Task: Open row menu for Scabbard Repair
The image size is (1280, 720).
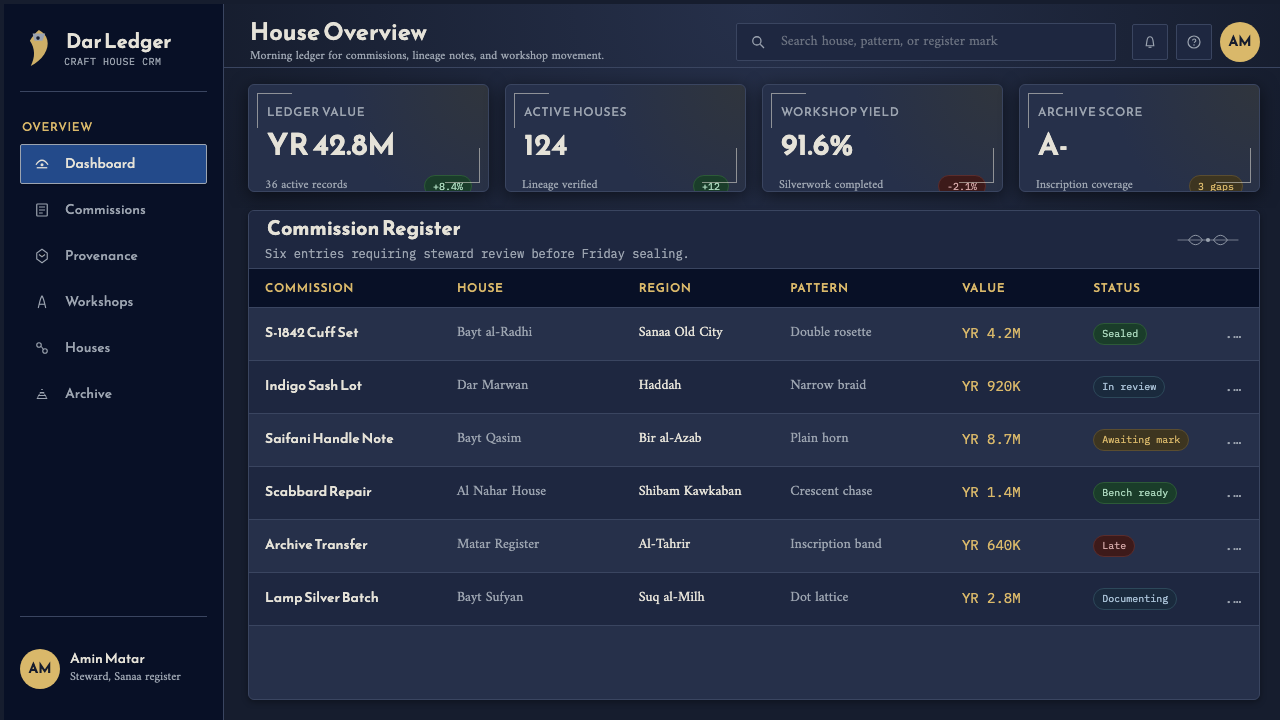Action: pyautogui.click(x=1234, y=493)
